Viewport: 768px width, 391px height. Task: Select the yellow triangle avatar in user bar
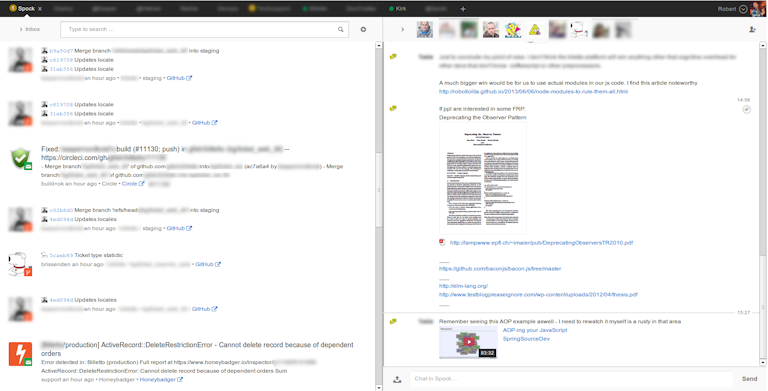tap(534, 30)
